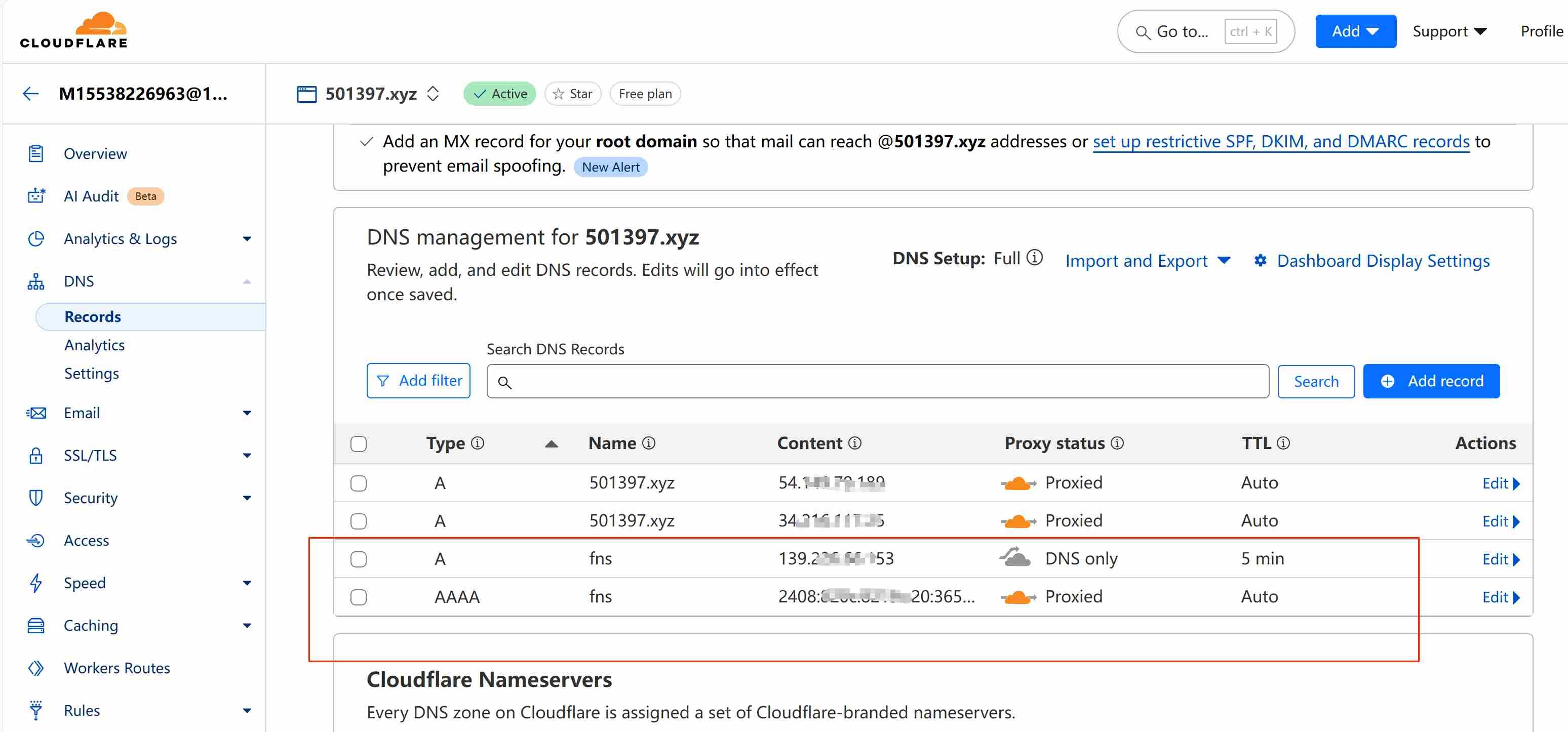Go to the Overview page
1568x732 pixels.
coord(96,153)
